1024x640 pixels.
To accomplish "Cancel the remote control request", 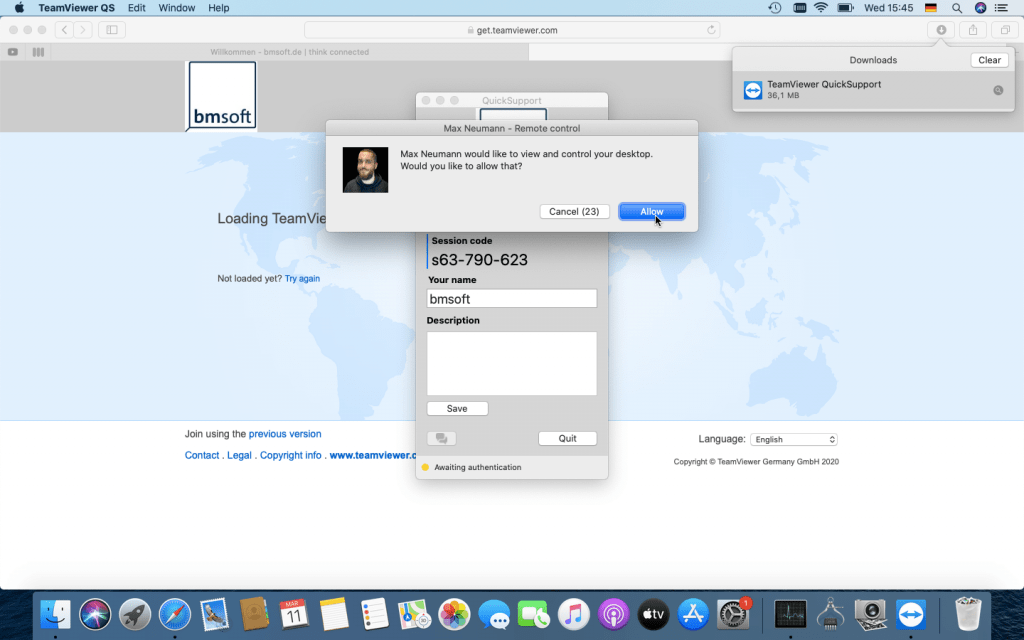I will click(574, 212).
